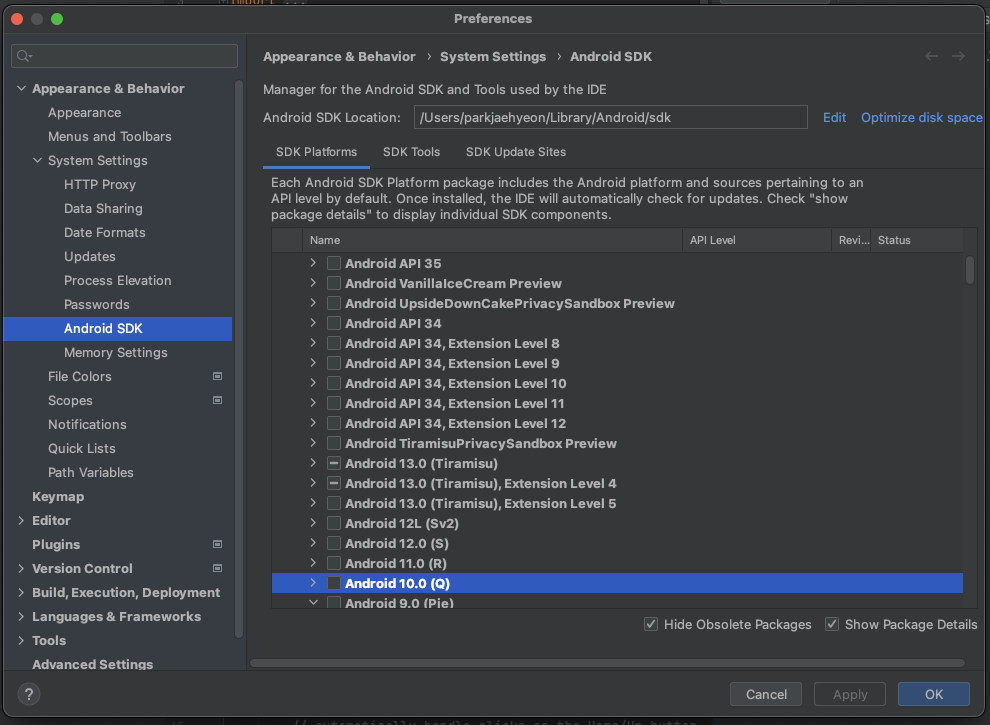Click the forward navigation arrow
Image resolution: width=990 pixels, height=725 pixels.
958,56
